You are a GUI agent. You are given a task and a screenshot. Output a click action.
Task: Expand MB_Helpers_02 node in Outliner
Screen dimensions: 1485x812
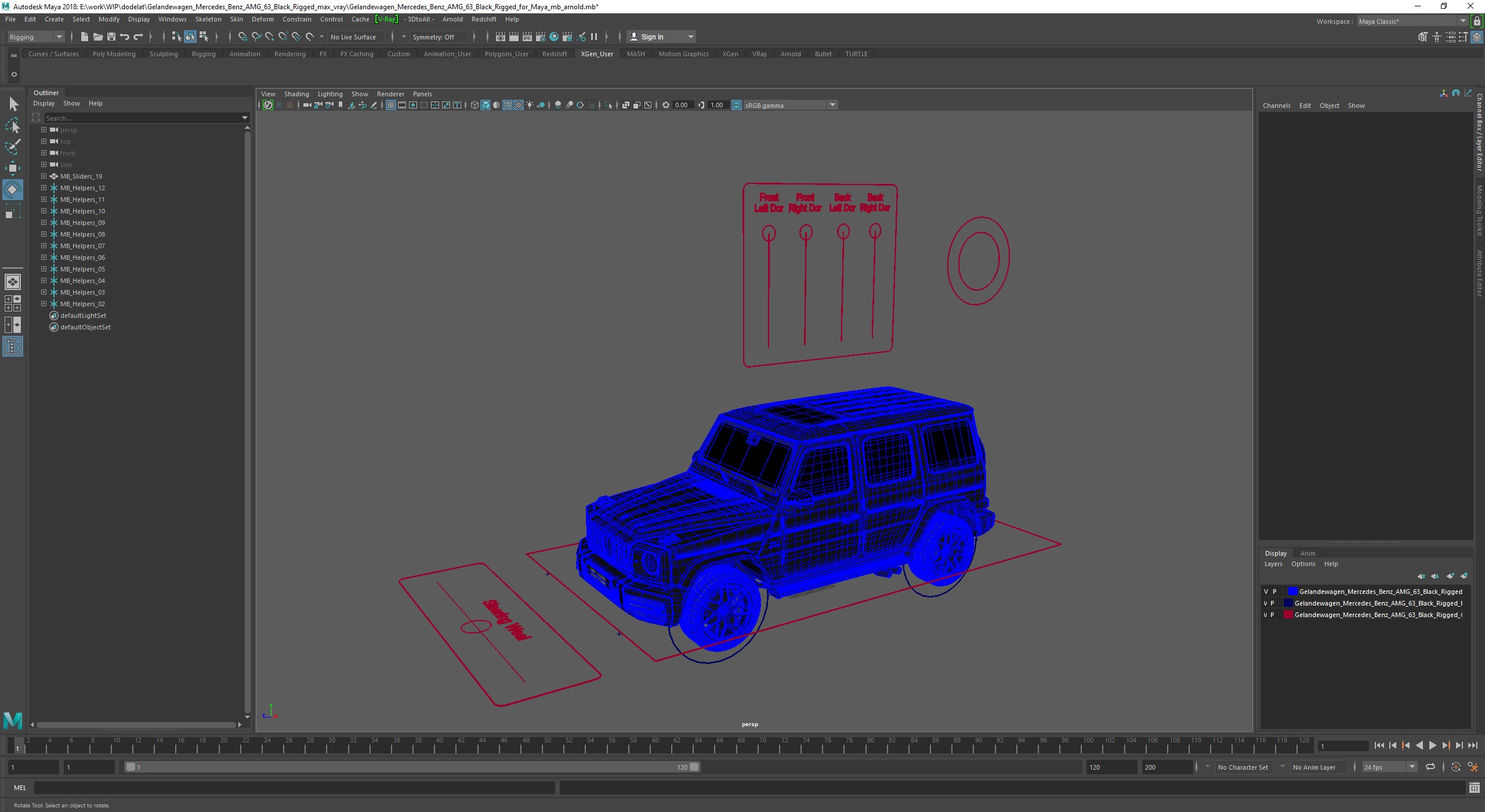(x=44, y=304)
